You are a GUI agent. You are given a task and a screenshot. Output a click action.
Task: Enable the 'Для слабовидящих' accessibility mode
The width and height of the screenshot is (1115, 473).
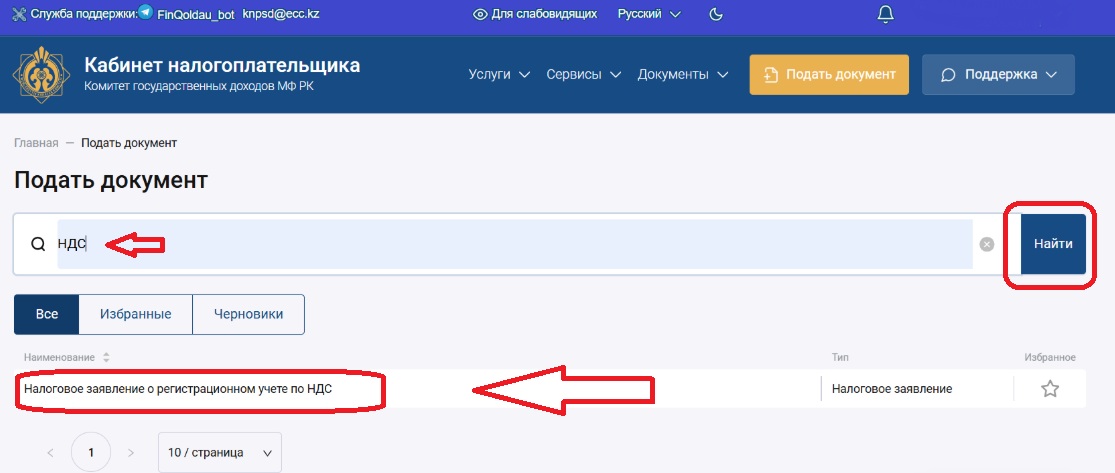click(535, 14)
